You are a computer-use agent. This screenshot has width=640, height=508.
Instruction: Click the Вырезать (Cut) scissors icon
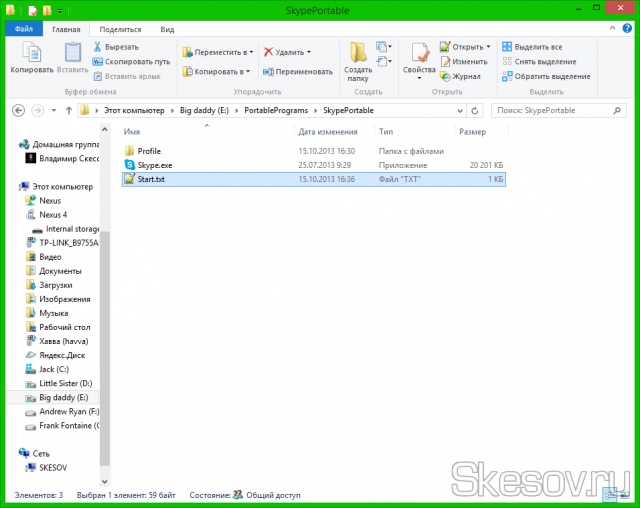98,47
